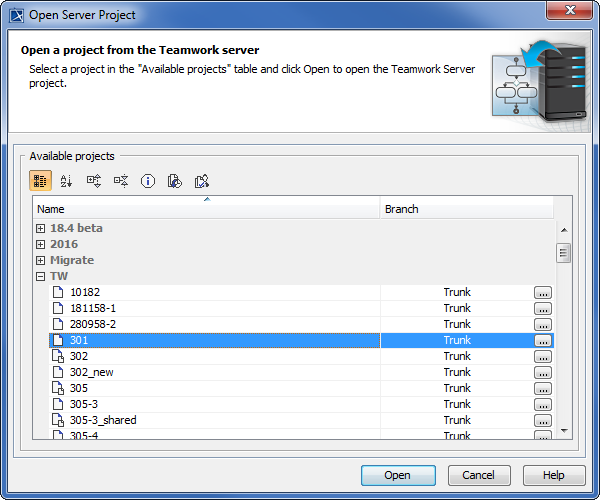Sort by the Branch column header

tap(467, 209)
